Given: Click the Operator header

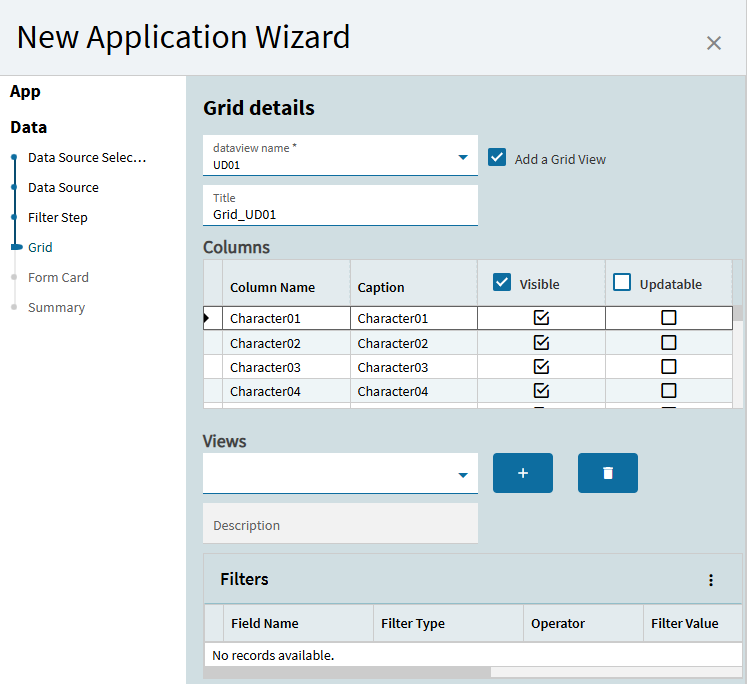Looking at the screenshot, I should pyautogui.click(x=583, y=624).
